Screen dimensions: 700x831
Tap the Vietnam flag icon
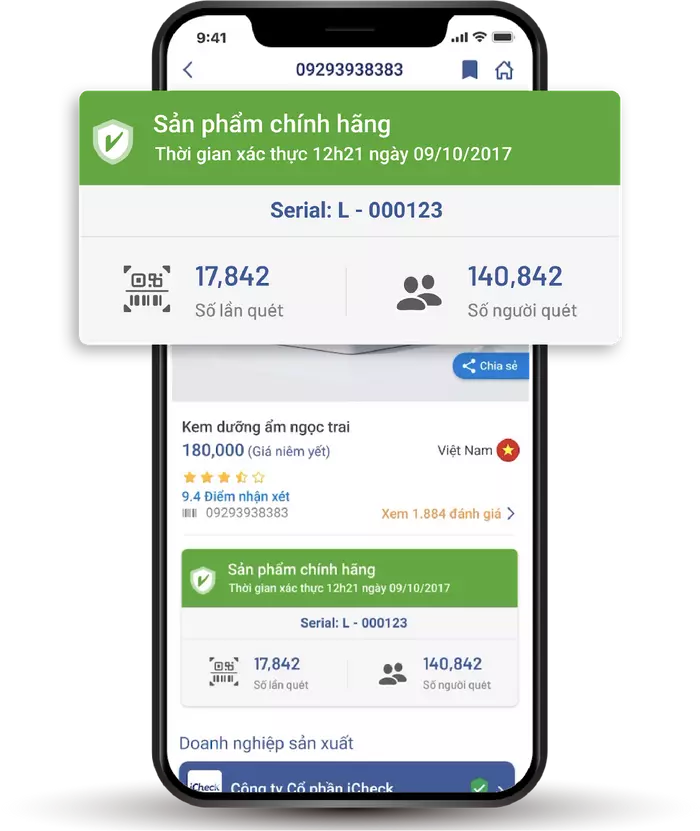508,450
